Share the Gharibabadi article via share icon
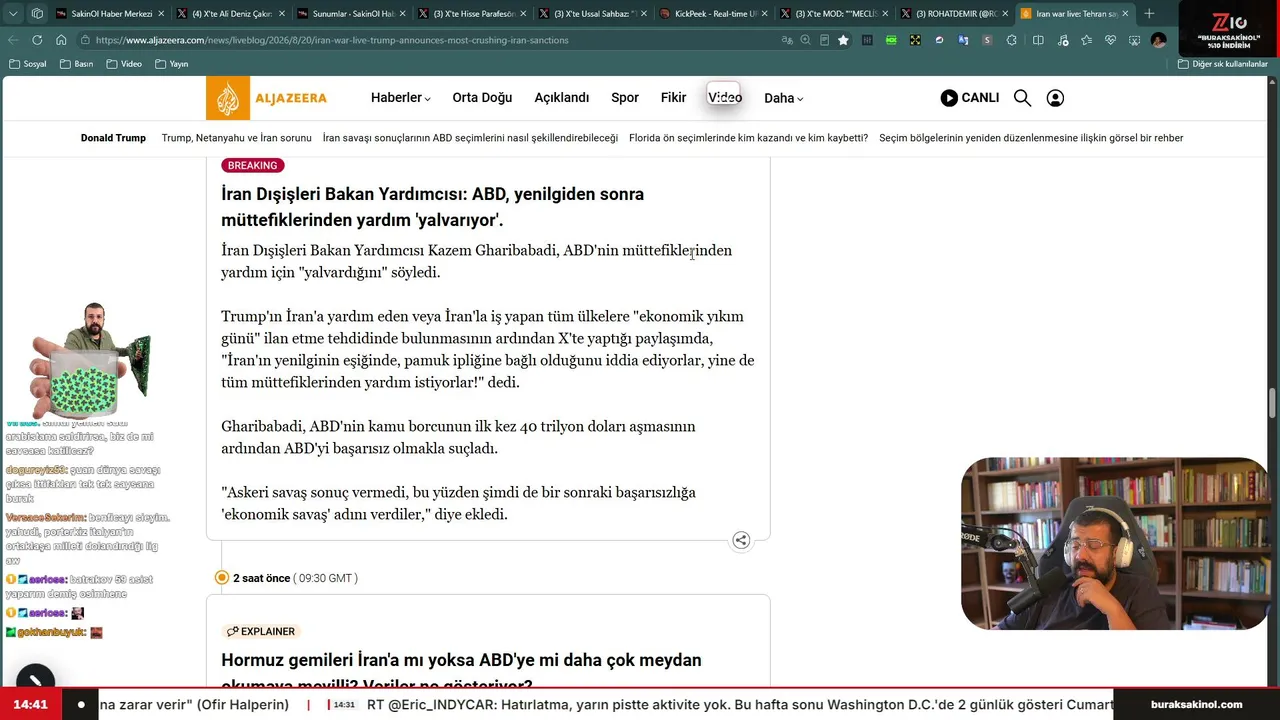This screenshot has height=720, width=1280. (741, 540)
